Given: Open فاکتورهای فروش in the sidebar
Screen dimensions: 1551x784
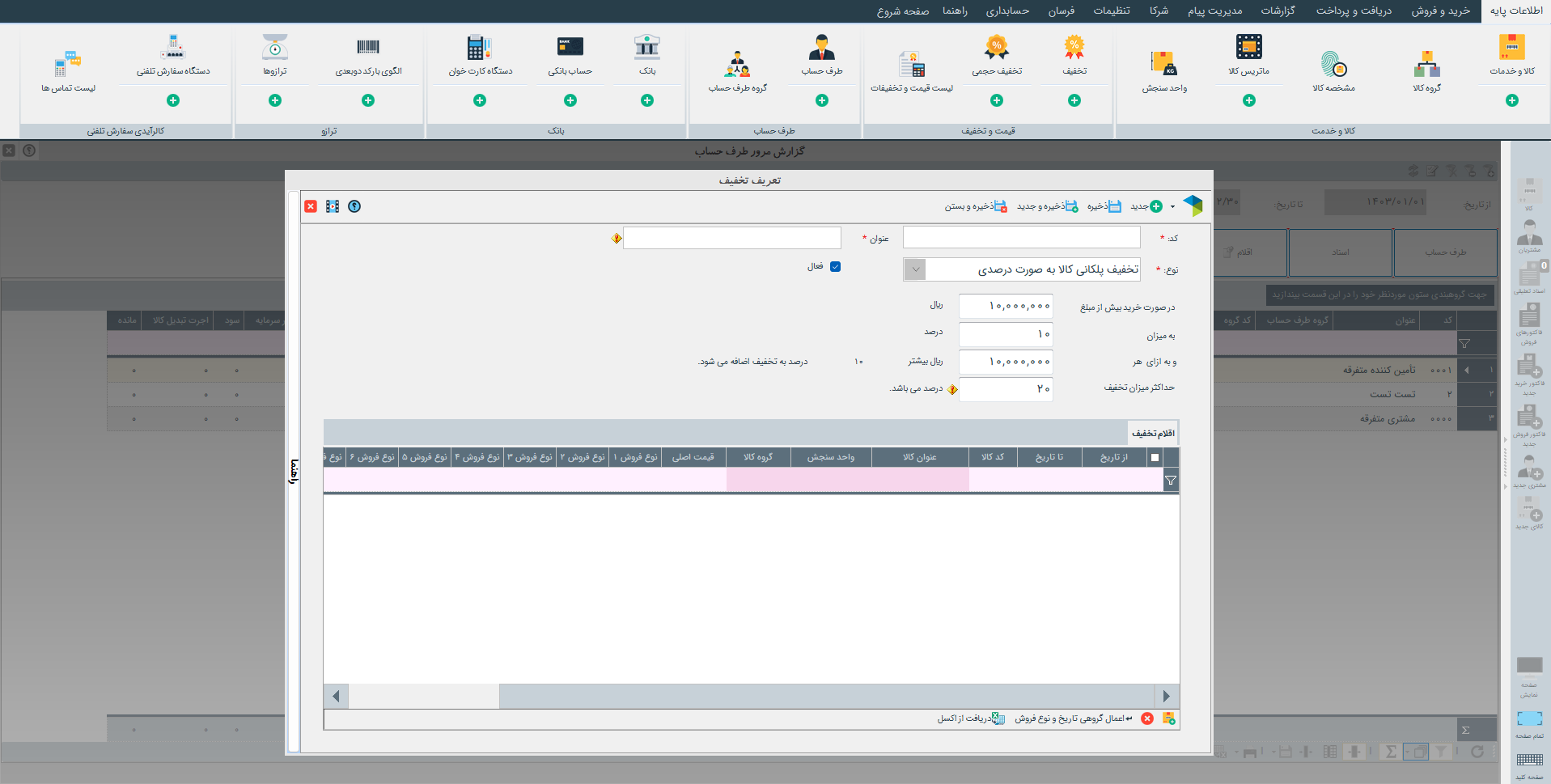Looking at the screenshot, I should coord(1529,324).
